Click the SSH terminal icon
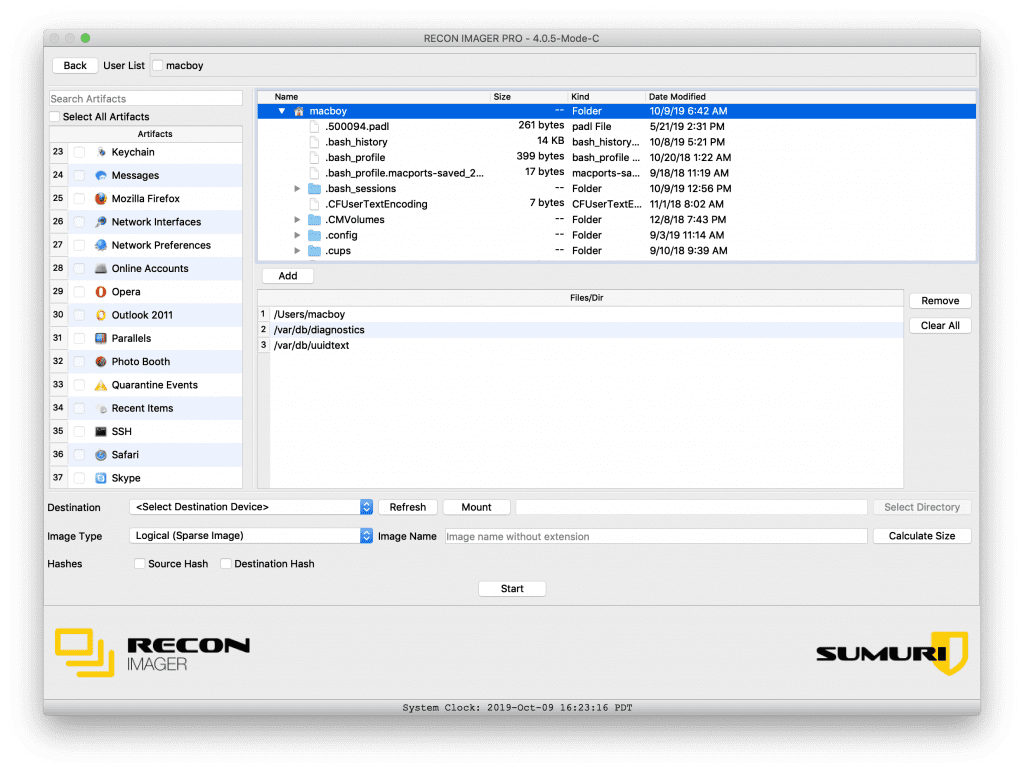This screenshot has width=1024, height=773. (101, 432)
